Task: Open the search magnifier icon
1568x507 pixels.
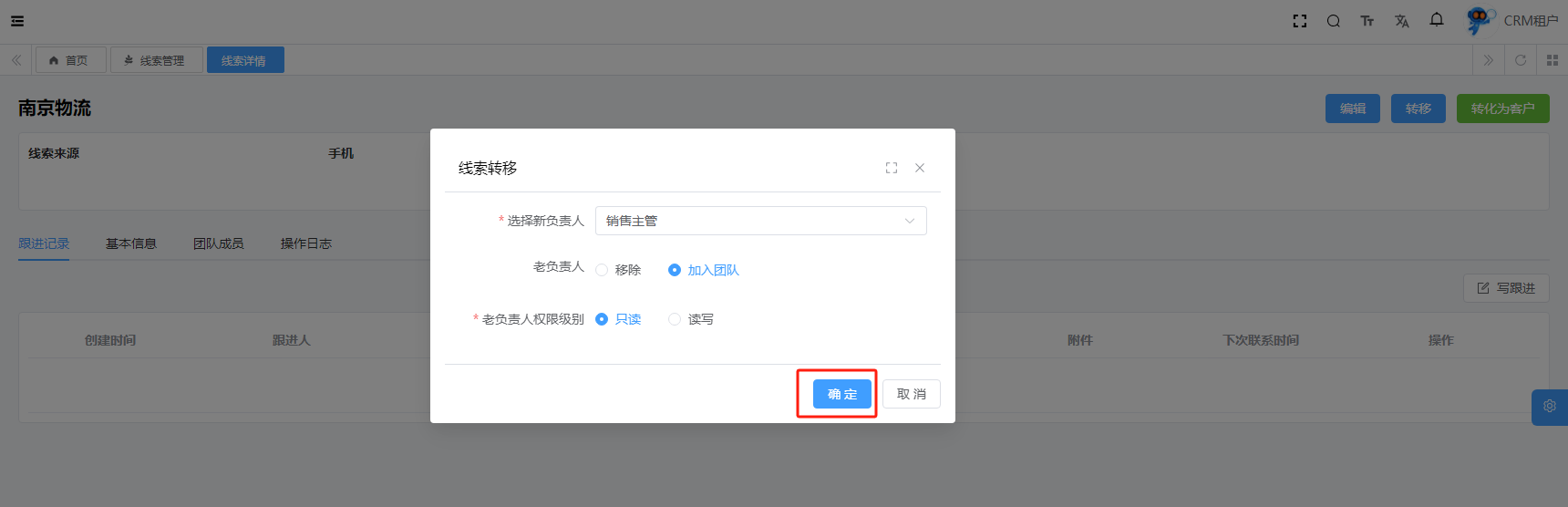Action: [1334, 21]
